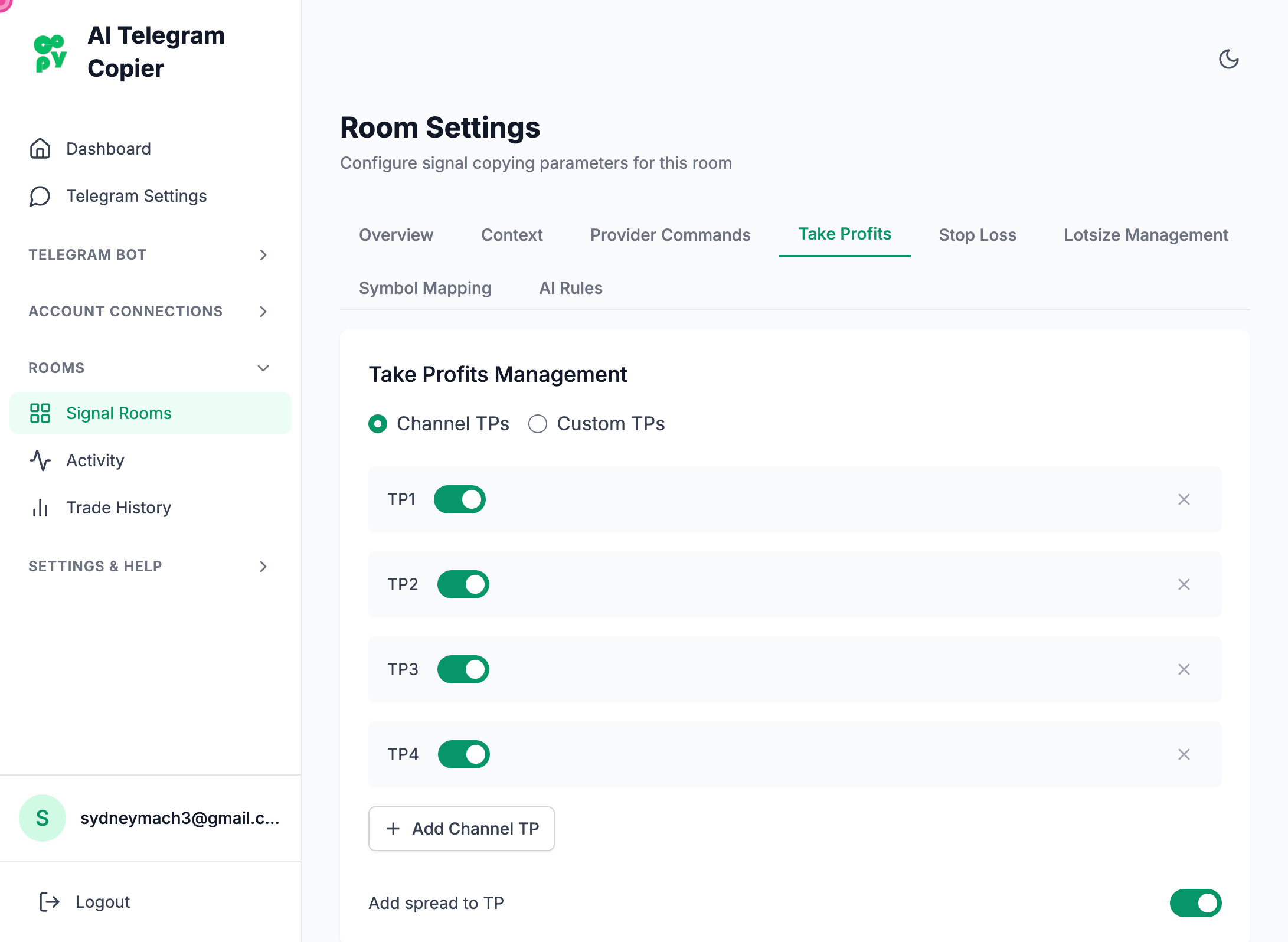This screenshot has height=942, width=1288.
Task: Click the Dashboard home icon
Action: pos(40,149)
